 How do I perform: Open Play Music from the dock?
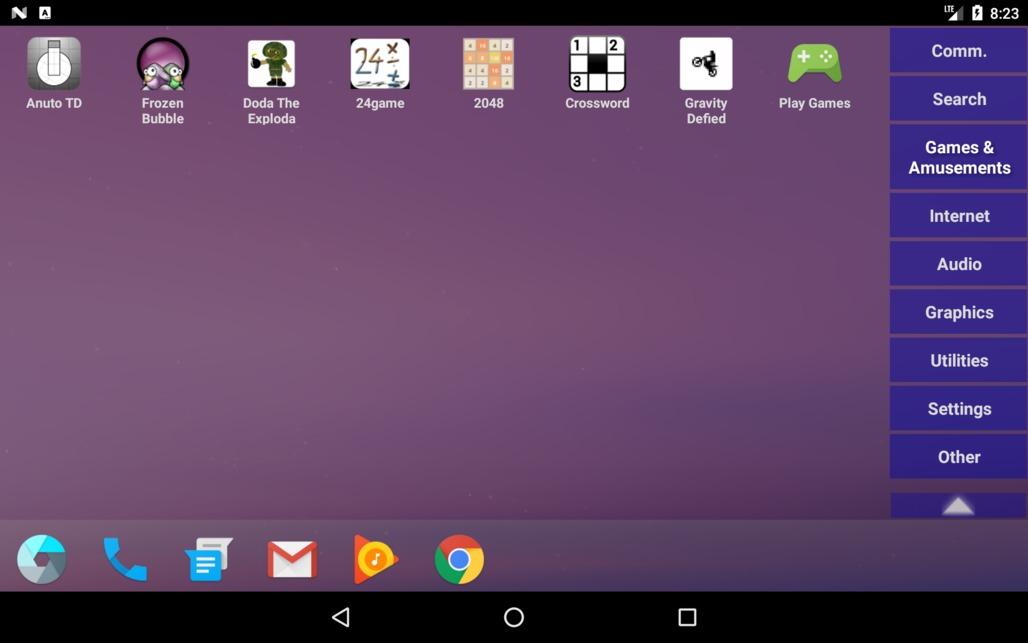(x=376, y=559)
